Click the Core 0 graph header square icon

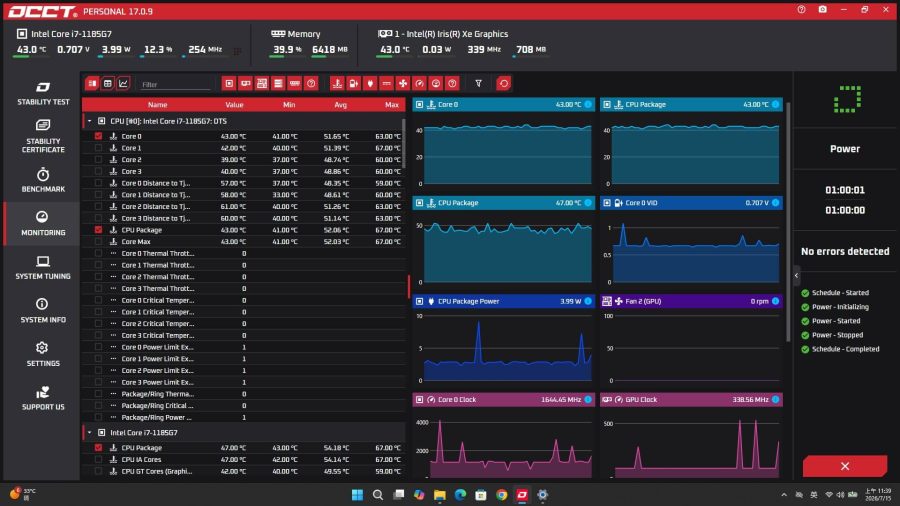click(x=420, y=104)
